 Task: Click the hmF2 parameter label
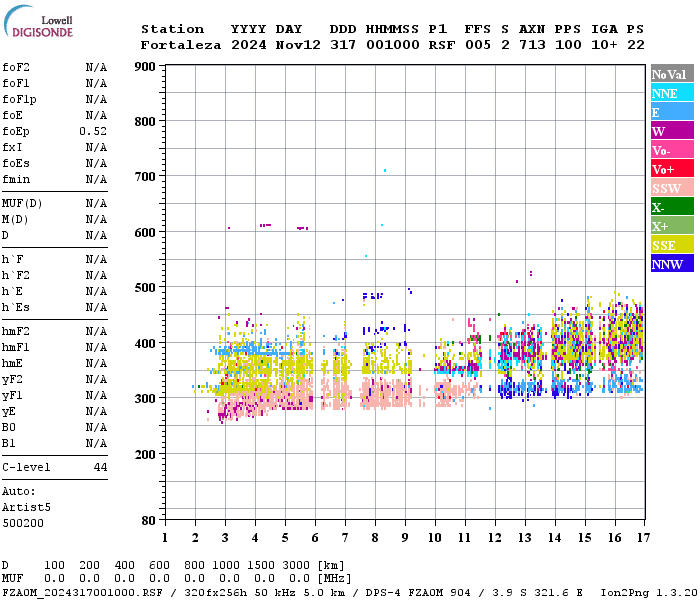tap(16, 332)
